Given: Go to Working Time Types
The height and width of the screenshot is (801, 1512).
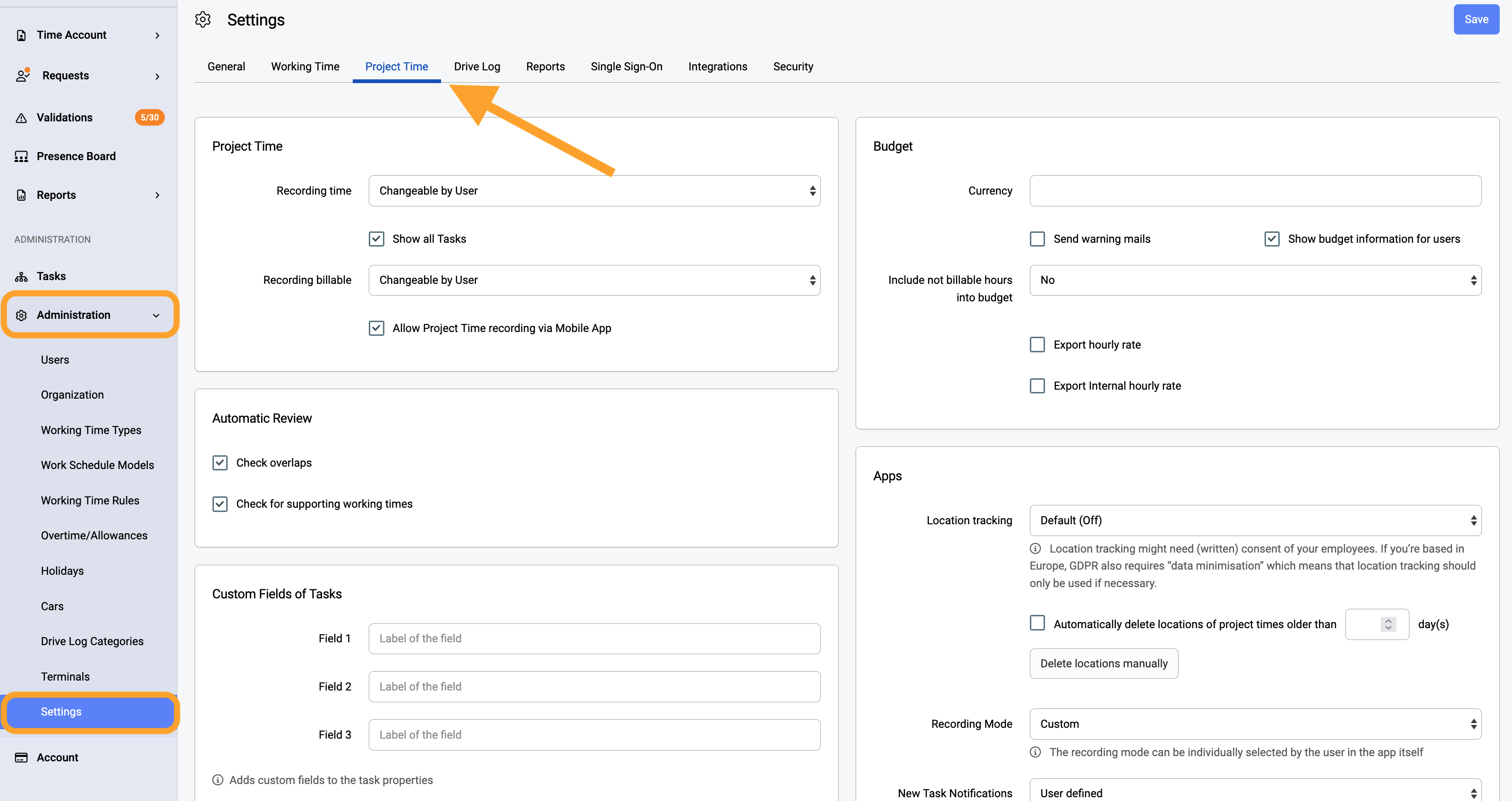Looking at the screenshot, I should tap(91, 430).
